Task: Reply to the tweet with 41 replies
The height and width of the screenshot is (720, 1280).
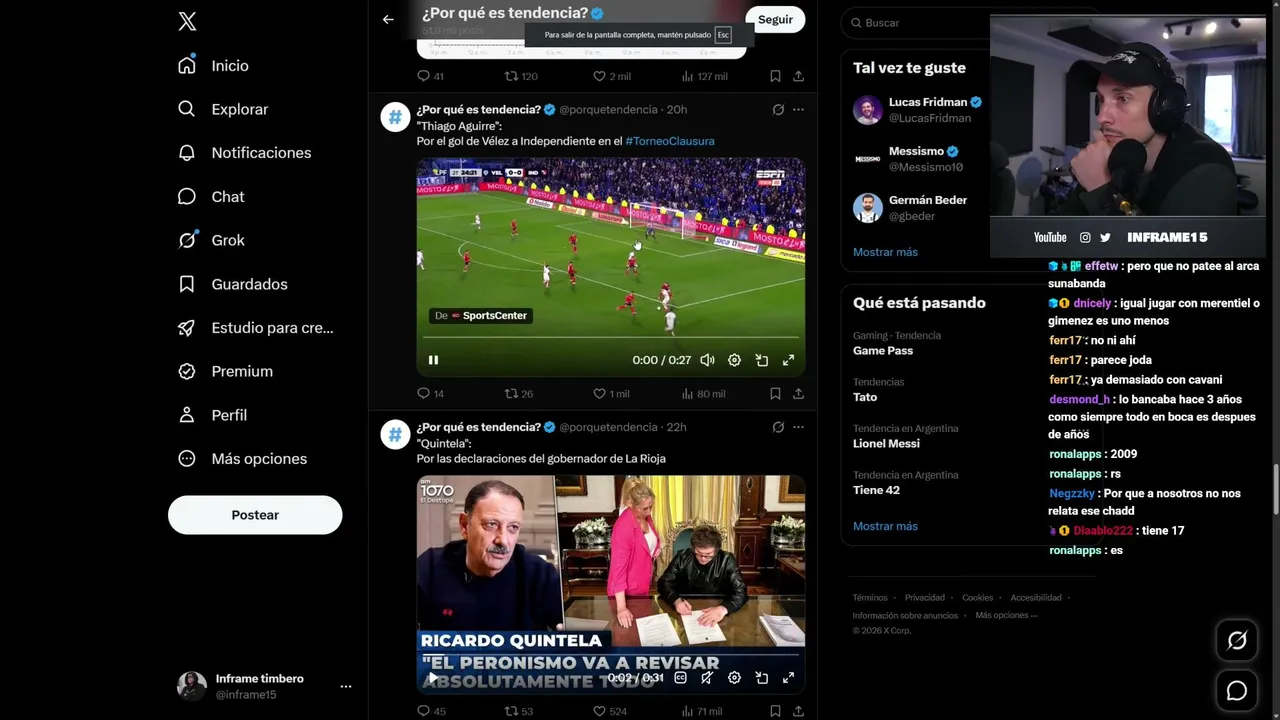Action: click(430, 76)
